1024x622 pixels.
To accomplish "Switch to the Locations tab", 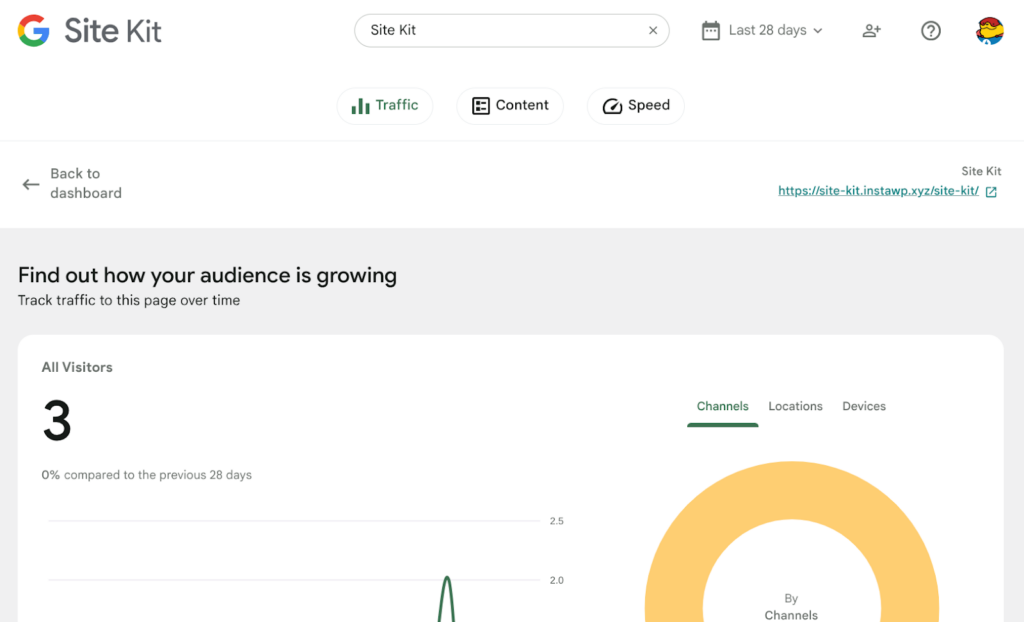I will tap(795, 407).
